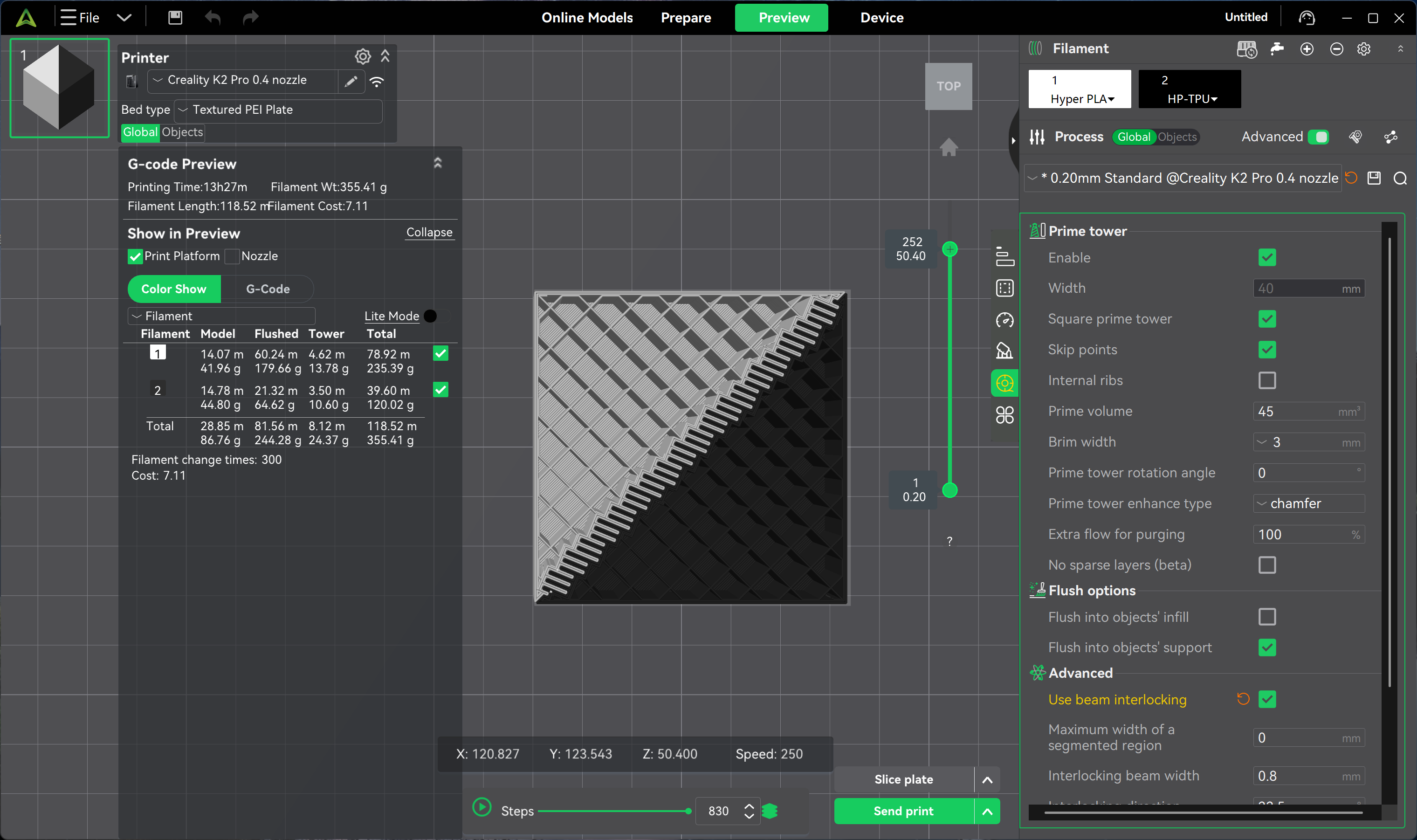Screen dimensions: 1417x840
Task: Click the TOP view cube face
Action: click(x=949, y=87)
